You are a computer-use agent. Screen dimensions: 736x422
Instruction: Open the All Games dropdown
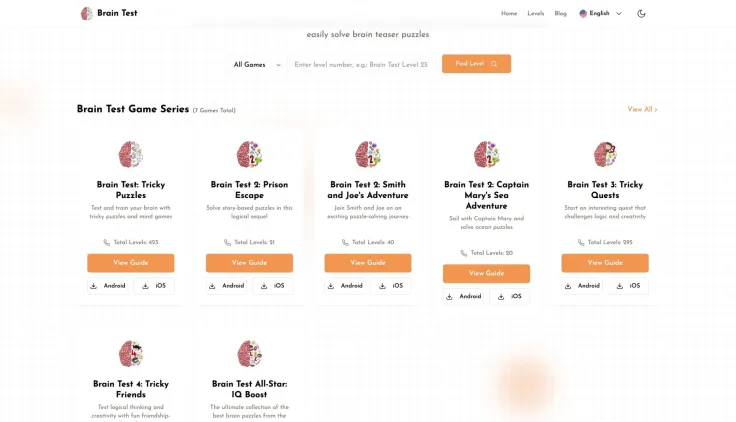click(x=257, y=65)
